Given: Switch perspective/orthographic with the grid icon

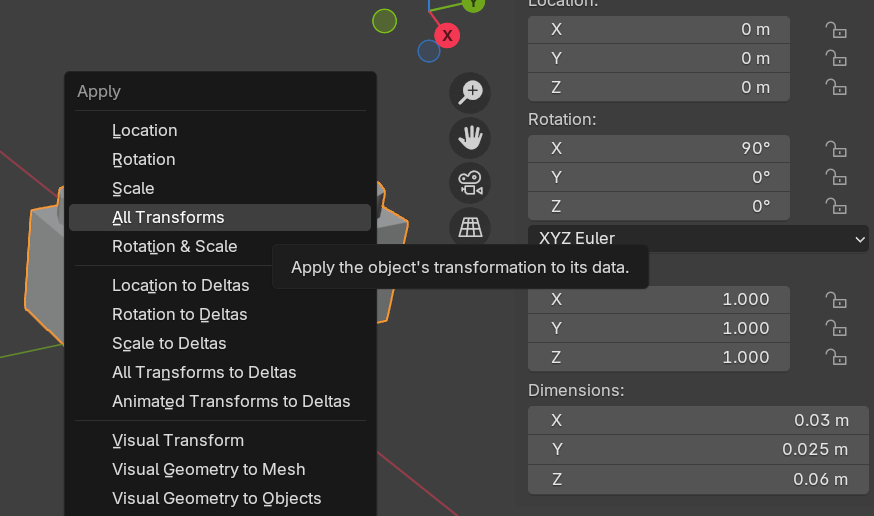Looking at the screenshot, I should [470, 227].
